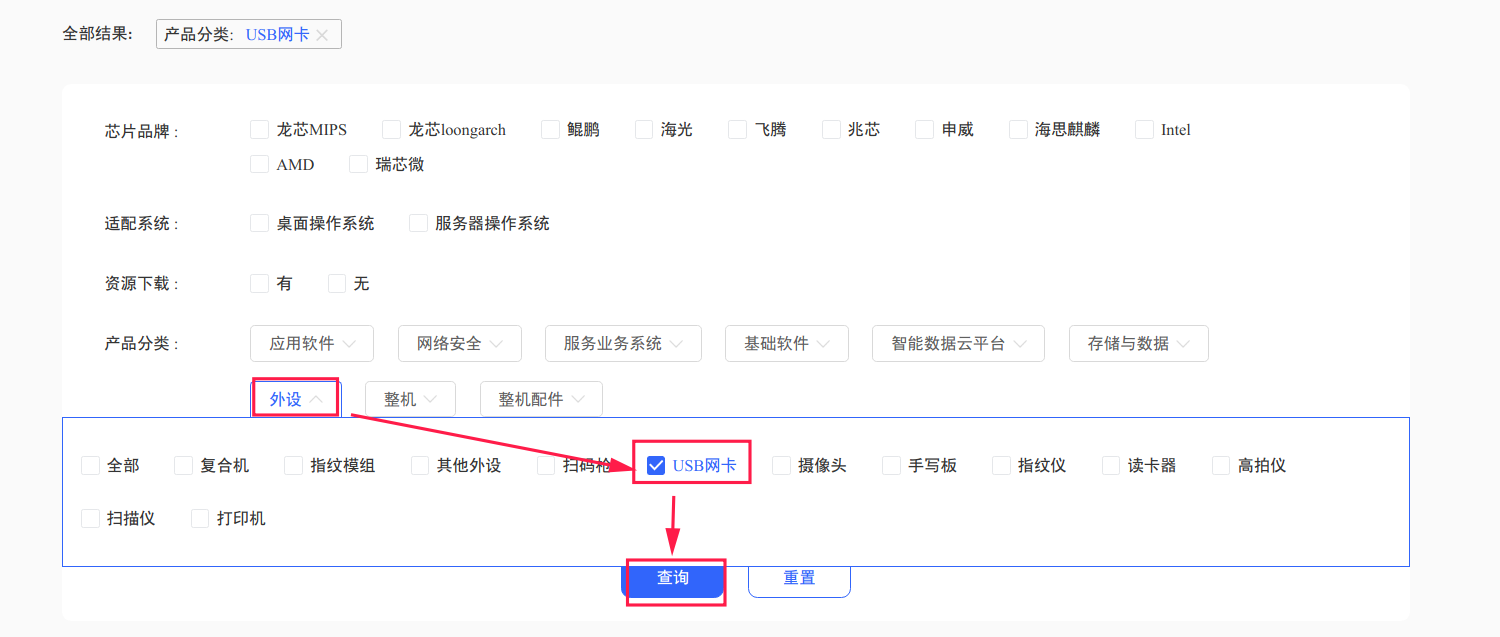This screenshot has width=1500, height=637.
Task: Select the 复合机 checkbox
Action: click(184, 465)
